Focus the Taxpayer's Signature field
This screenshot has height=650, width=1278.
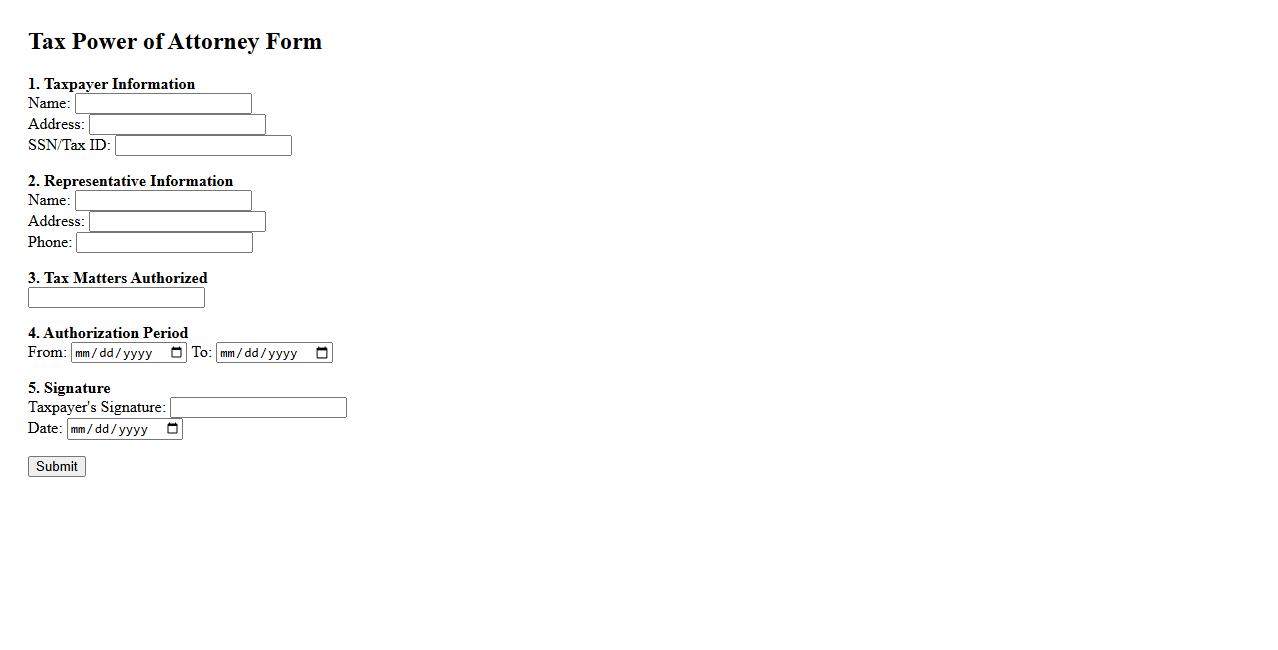(258, 408)
